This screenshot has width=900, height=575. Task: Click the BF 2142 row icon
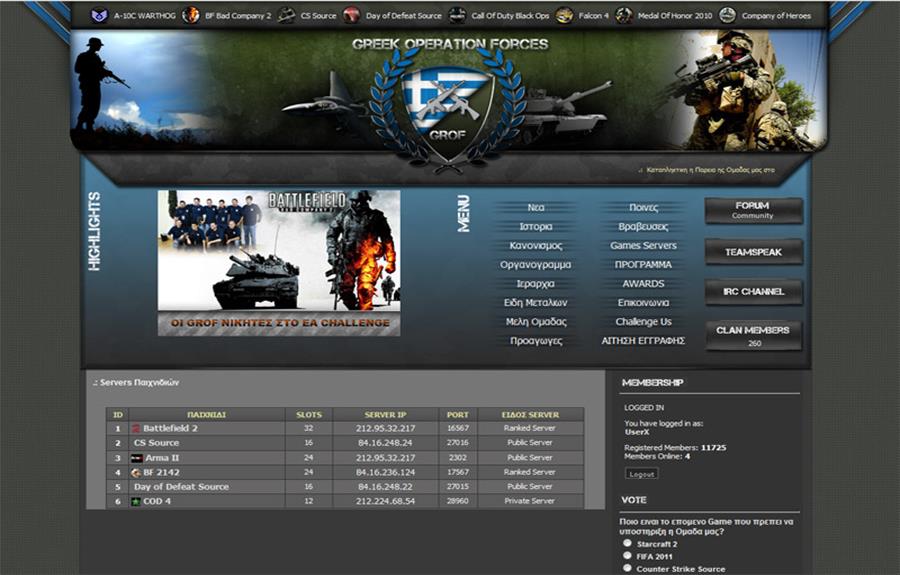pos(136,473)
